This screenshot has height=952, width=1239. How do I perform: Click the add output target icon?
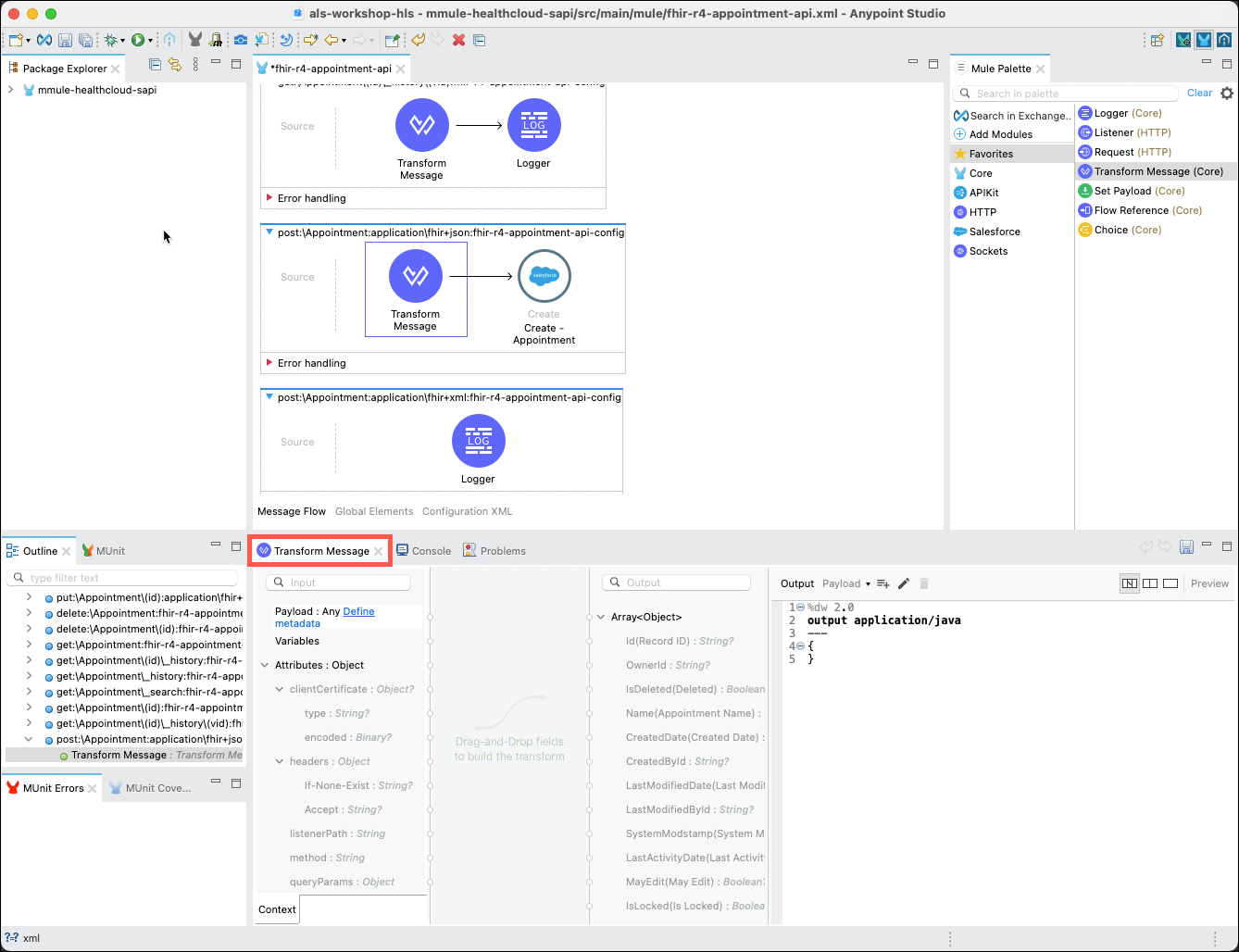[883, 583]
